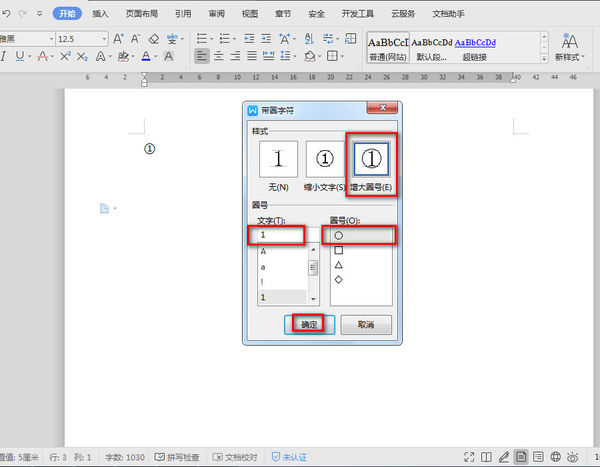Screen dimensions: 600x467
Task: Expand the 新样式 dropdown
Action: tap(571, 57)
